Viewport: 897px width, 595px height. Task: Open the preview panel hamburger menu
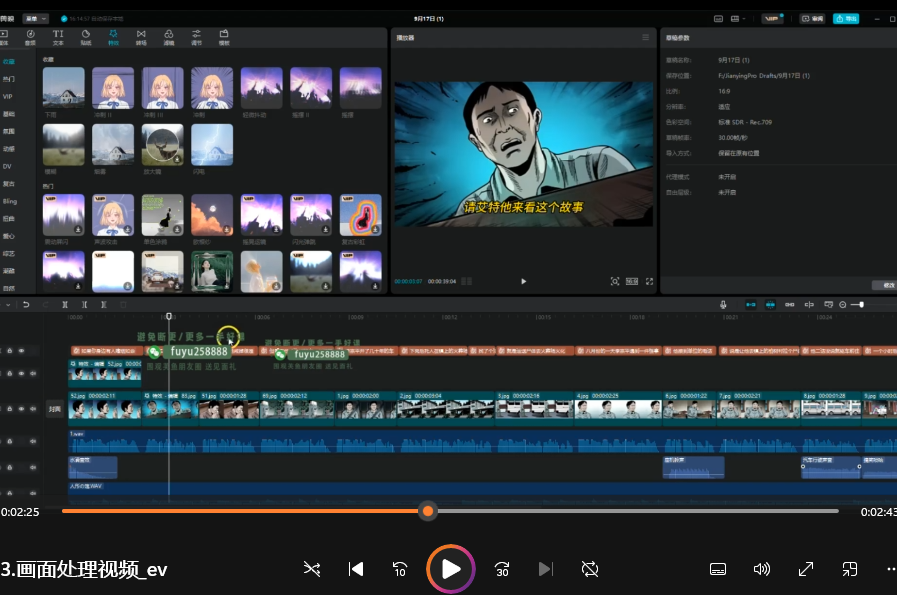point(645,37)
